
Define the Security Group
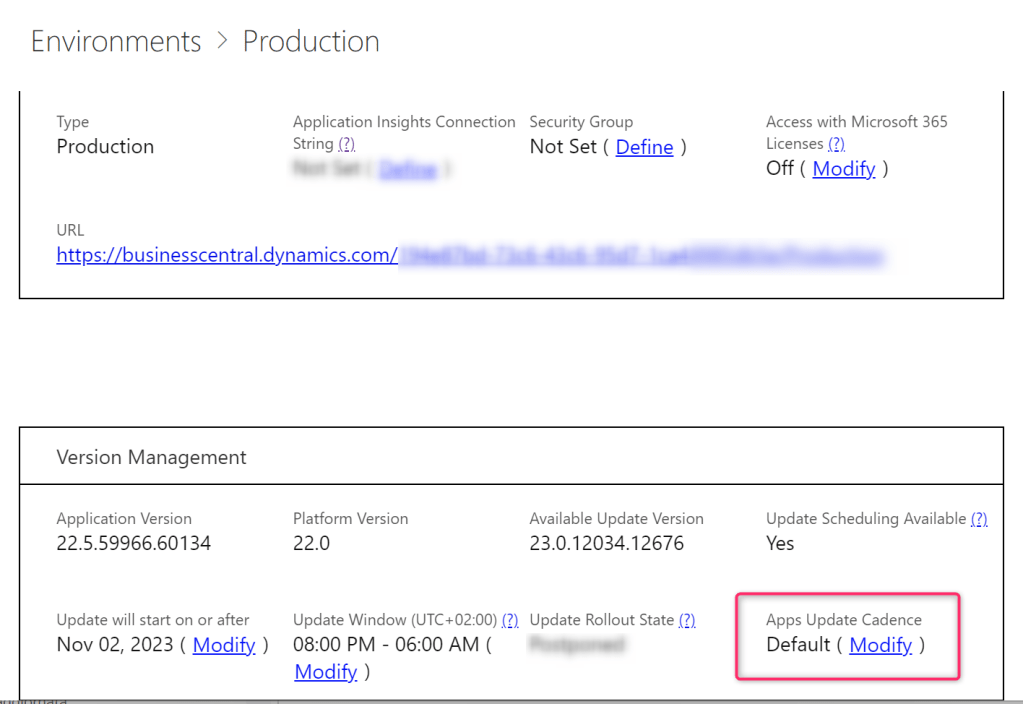pyautogui.click(x=644, y=147)
